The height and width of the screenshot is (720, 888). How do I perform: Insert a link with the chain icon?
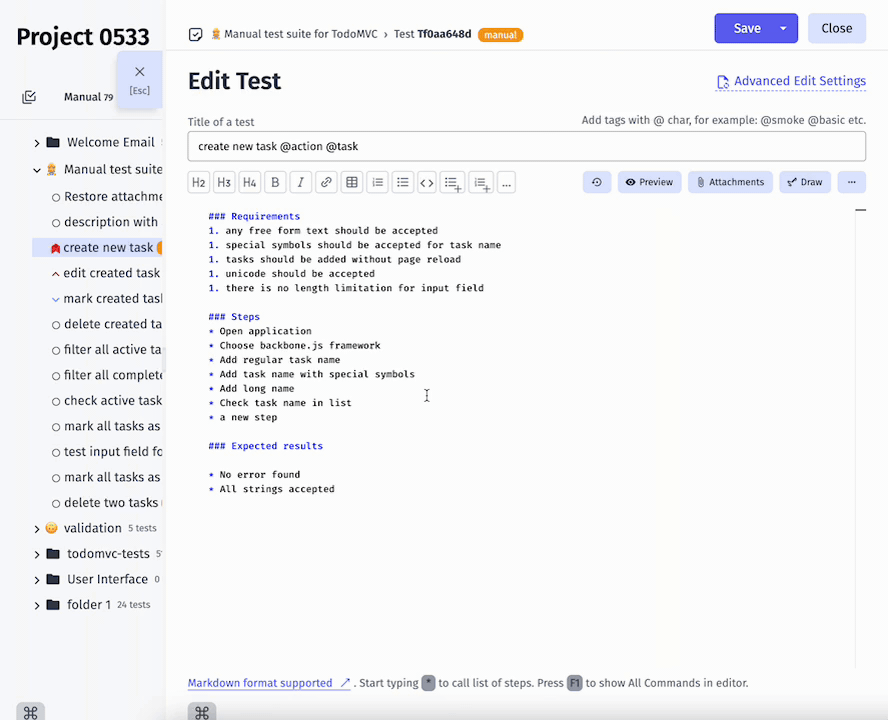pos(326,182)
